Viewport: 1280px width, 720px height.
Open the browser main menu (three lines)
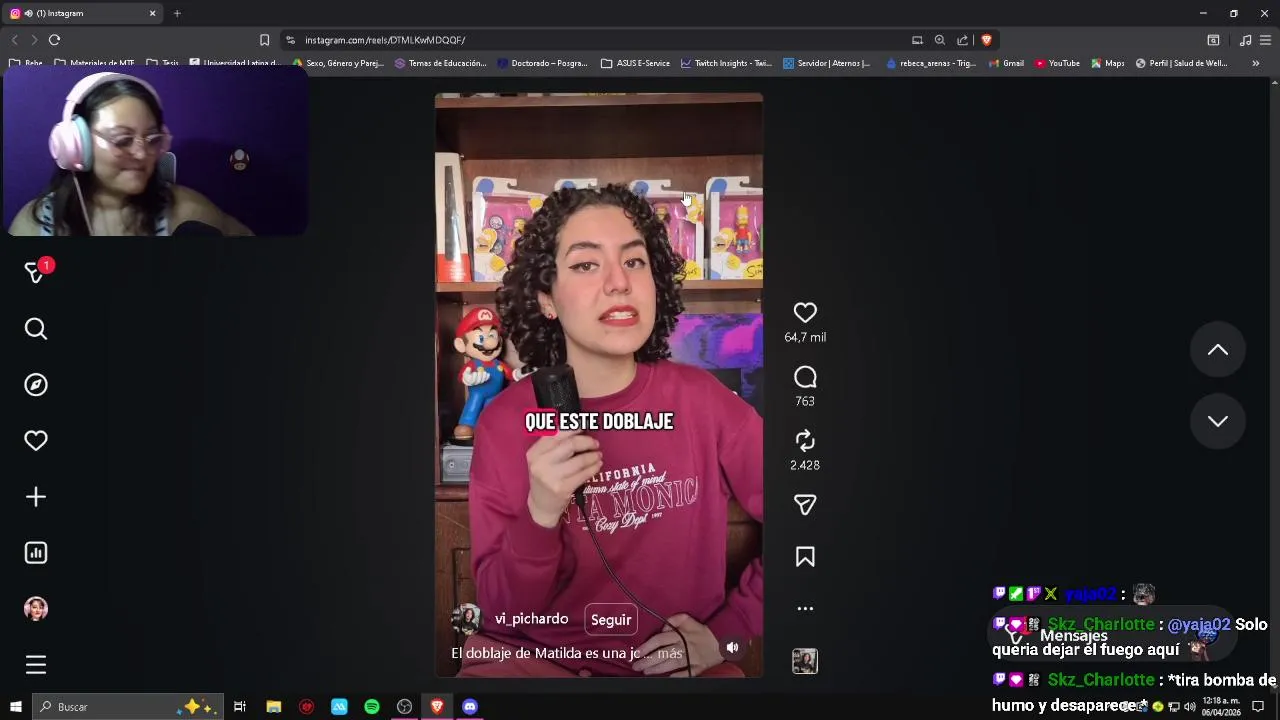click(x=1265, y=40)
